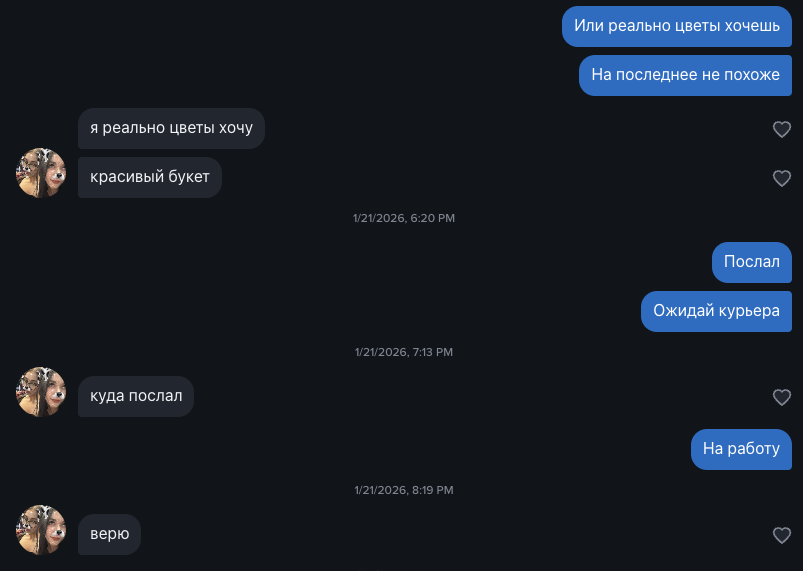Image resolution: width=803 pixels, height=571 pixels.
Task: Toggle the like heart next to "верю"
Action: pos(782,536)
